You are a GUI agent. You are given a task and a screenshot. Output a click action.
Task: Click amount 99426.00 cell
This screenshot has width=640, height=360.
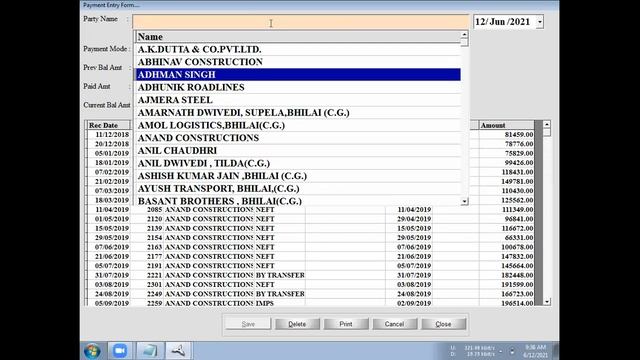pyautogui.click(x=507, y=162)
